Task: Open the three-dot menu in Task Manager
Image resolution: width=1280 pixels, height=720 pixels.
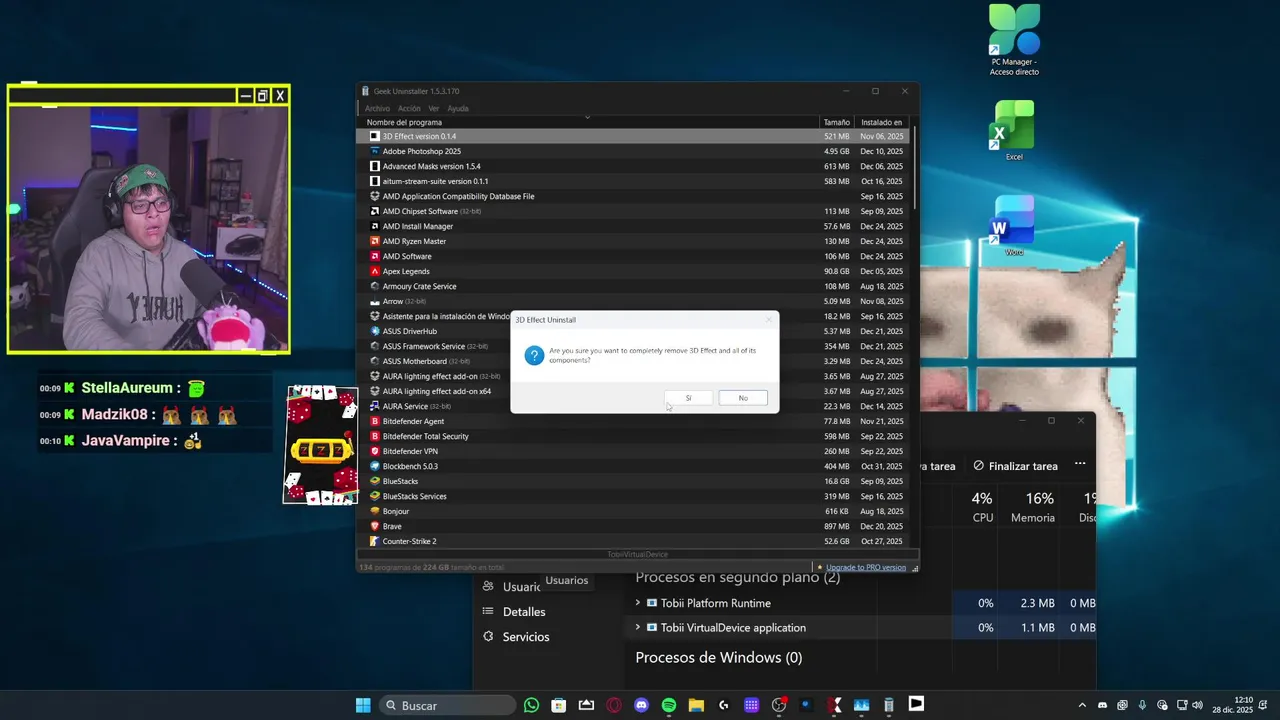Action: pos(1080,464)
